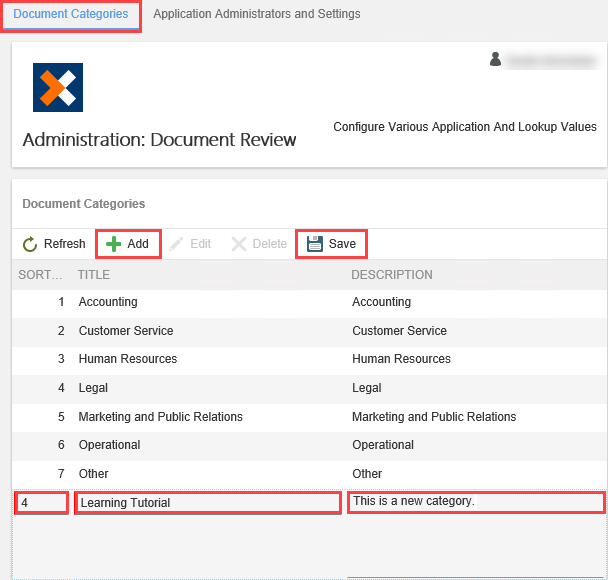Open Application Administrators and Settings tab
Viewport: 608px width, 580px height.
point(257,15)
